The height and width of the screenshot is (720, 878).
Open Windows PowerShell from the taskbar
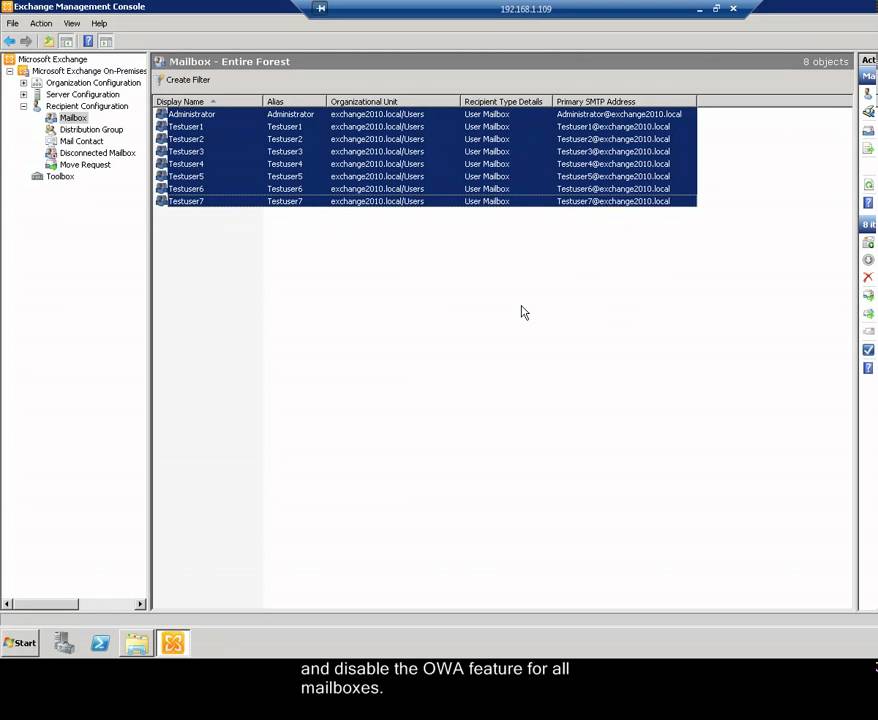pyautogui.click(x=100, y=643)
